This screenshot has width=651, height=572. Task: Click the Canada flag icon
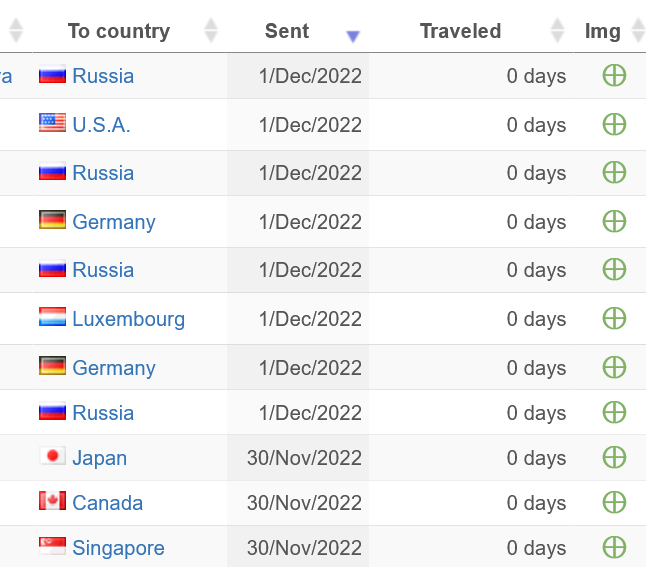pyautogui.click(x=52, y=501)
